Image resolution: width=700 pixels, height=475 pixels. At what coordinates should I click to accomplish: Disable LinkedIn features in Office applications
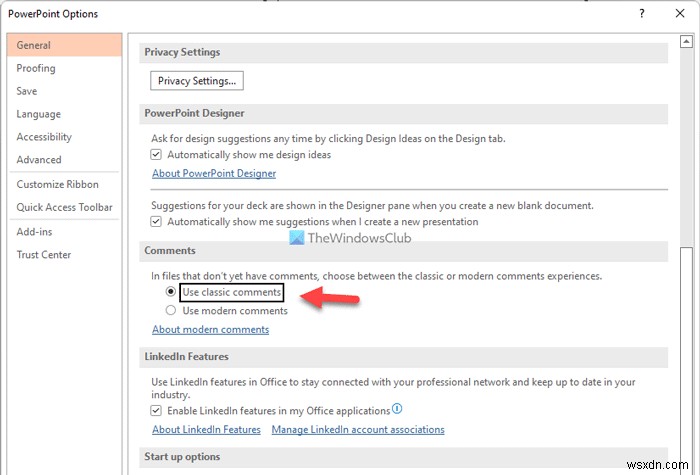156,410
